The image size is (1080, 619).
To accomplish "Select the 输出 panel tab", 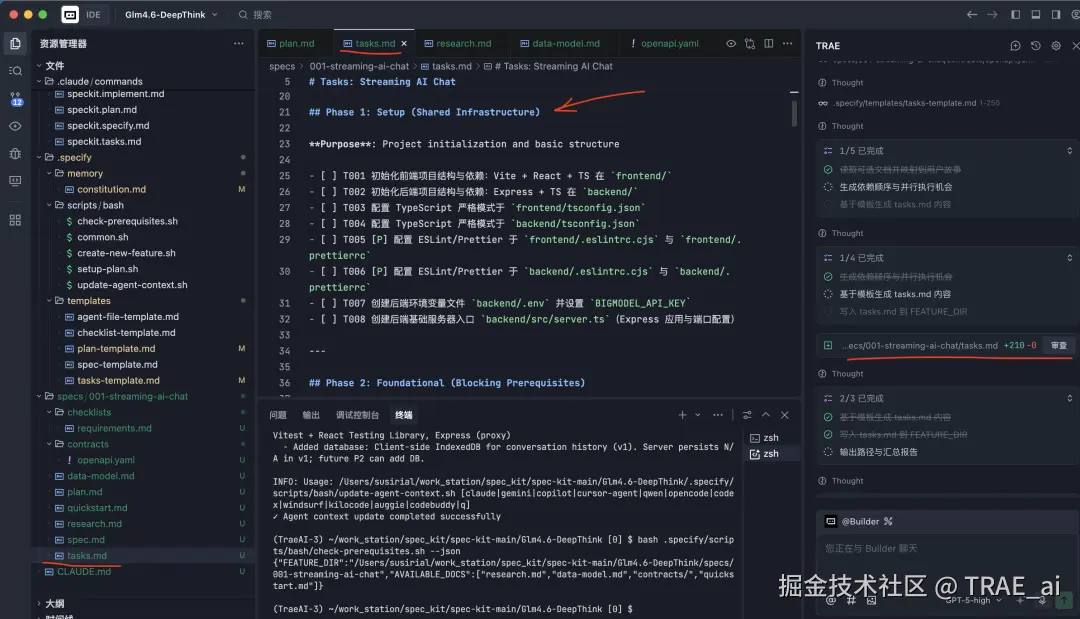I will coord(311,415).
